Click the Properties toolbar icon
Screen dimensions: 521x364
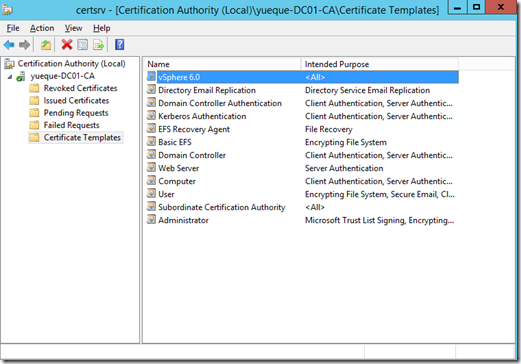pyautogui.click(x=82, y=45)
